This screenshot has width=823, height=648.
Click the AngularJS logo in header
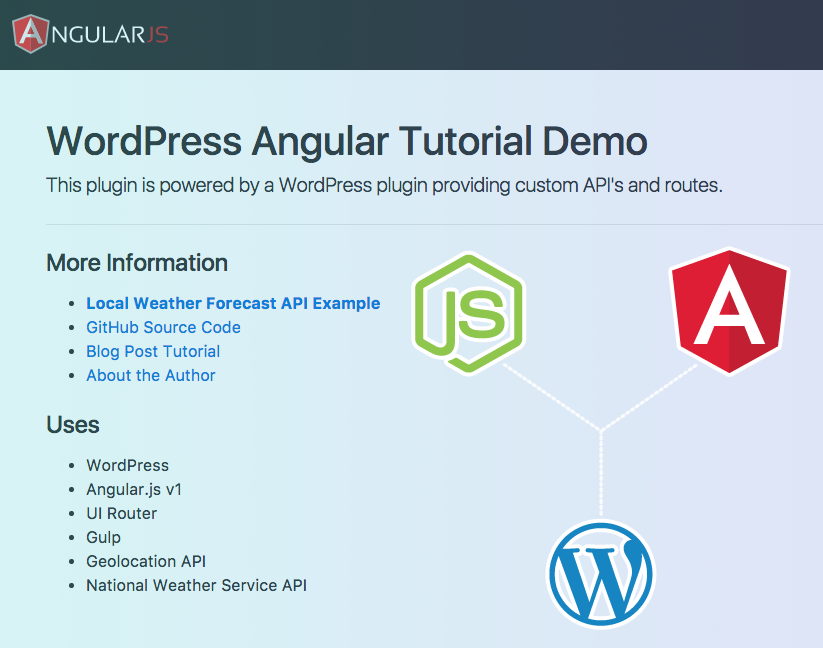90,34
